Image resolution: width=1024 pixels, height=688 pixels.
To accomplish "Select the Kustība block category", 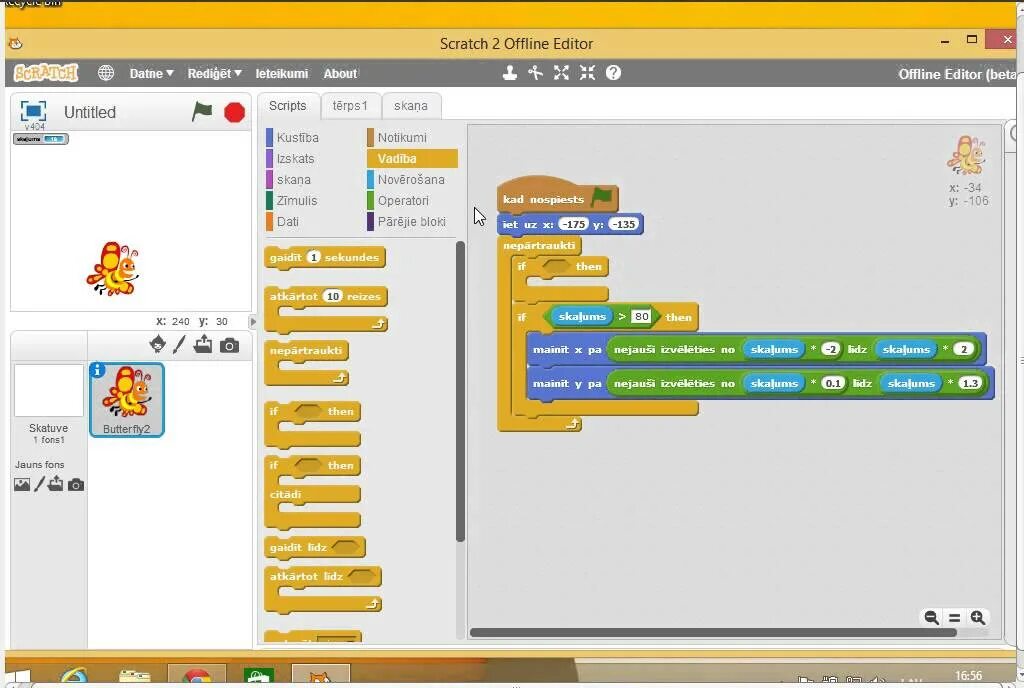I will click(x=297, y=138).
